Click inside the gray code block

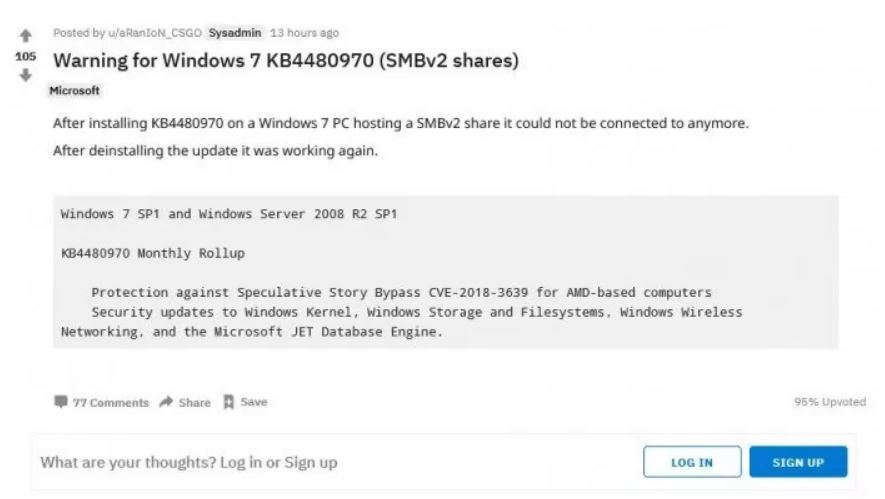pyautogui.click(x=445, y=272)
